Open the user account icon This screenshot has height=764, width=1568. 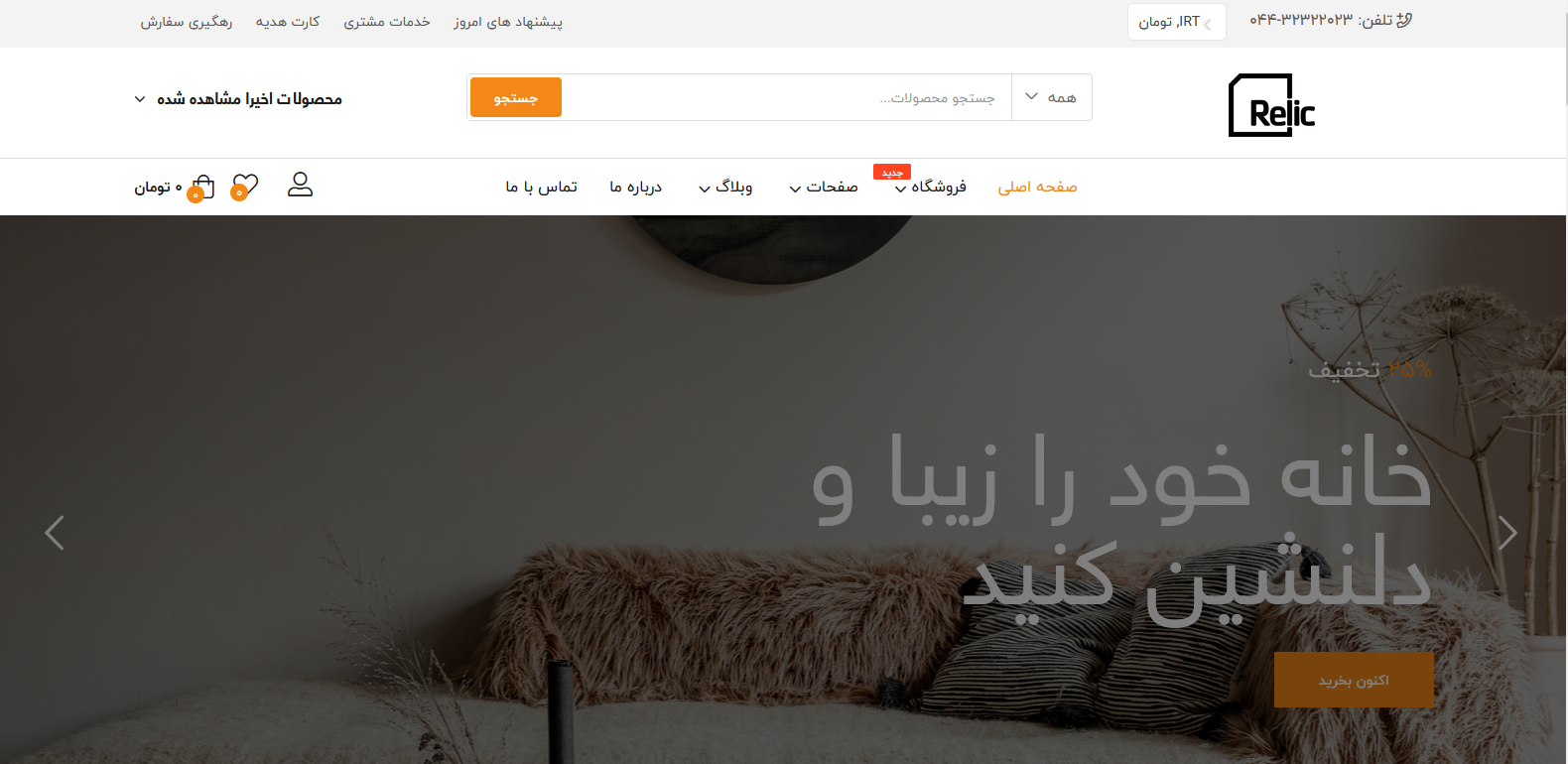[x=300, y=185]
